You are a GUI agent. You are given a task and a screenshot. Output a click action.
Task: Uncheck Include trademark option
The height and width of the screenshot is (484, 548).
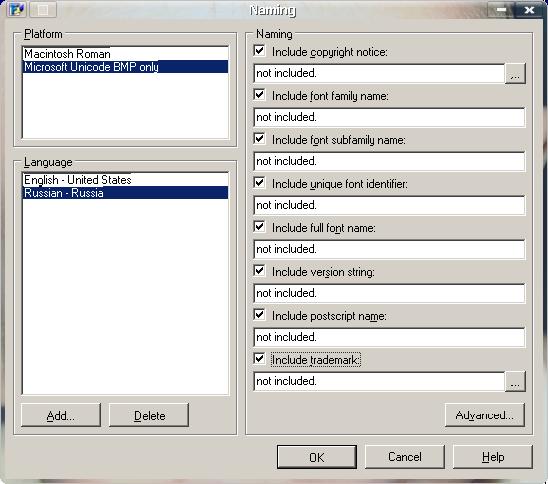point(259,359)
